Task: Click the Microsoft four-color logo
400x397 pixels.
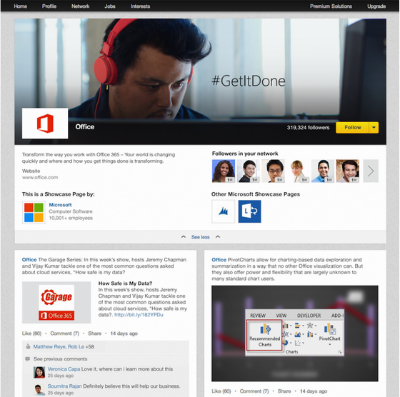Action: click(34, 212)
